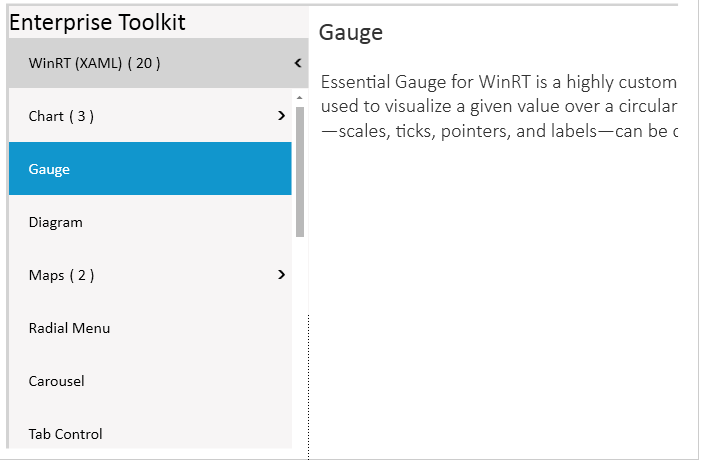
Task: Open the Radial Menu item
Action: (x=70, y=328)
